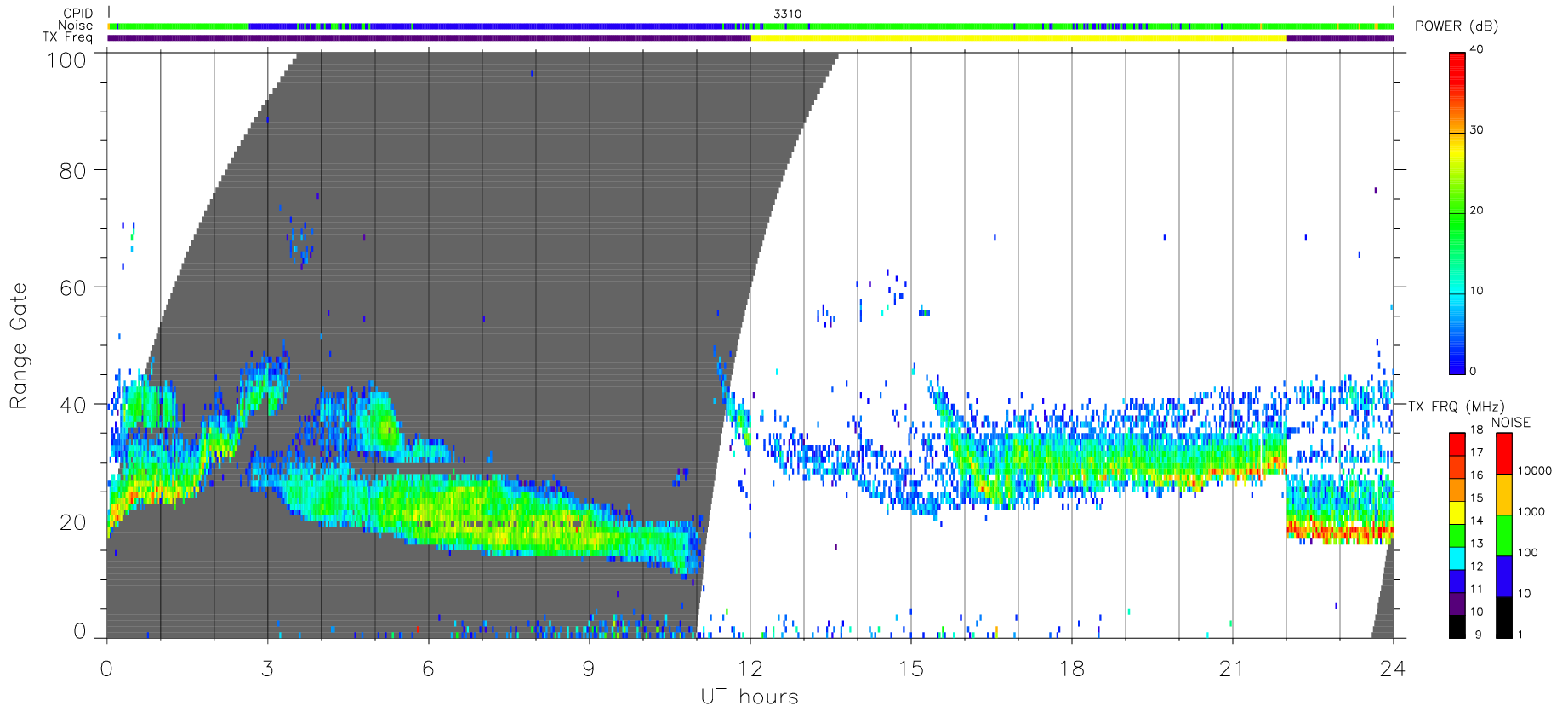Click the 'Noise' row label at top left

[76, 26]
